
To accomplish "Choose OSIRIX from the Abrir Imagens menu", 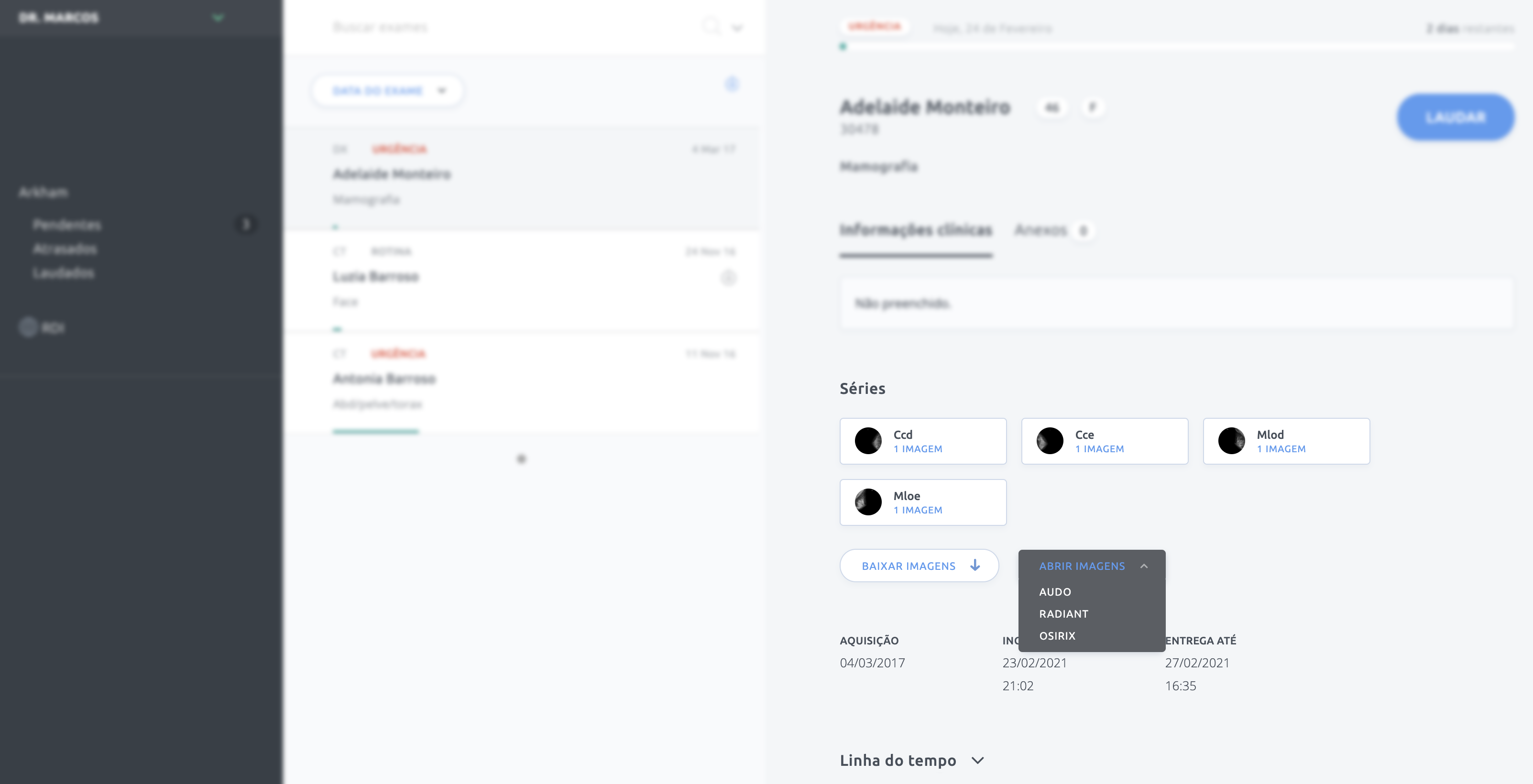I will (x=1057, y=636).
